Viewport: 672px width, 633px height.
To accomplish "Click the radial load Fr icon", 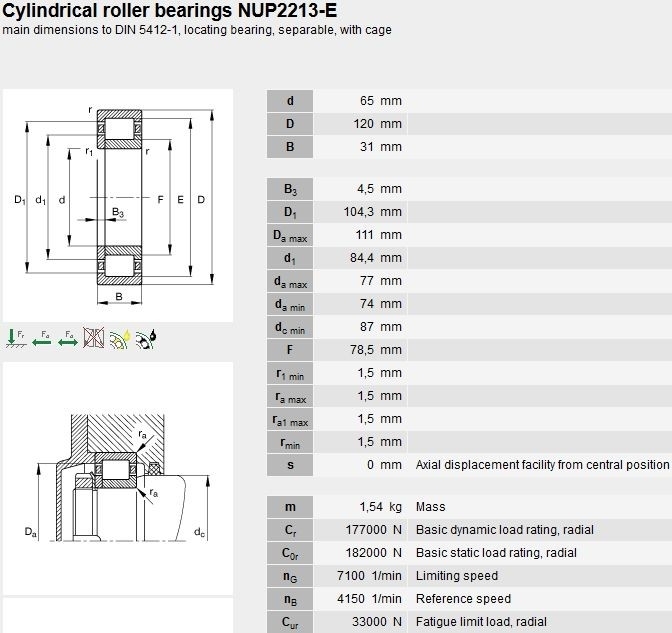I will click(16, 339).
